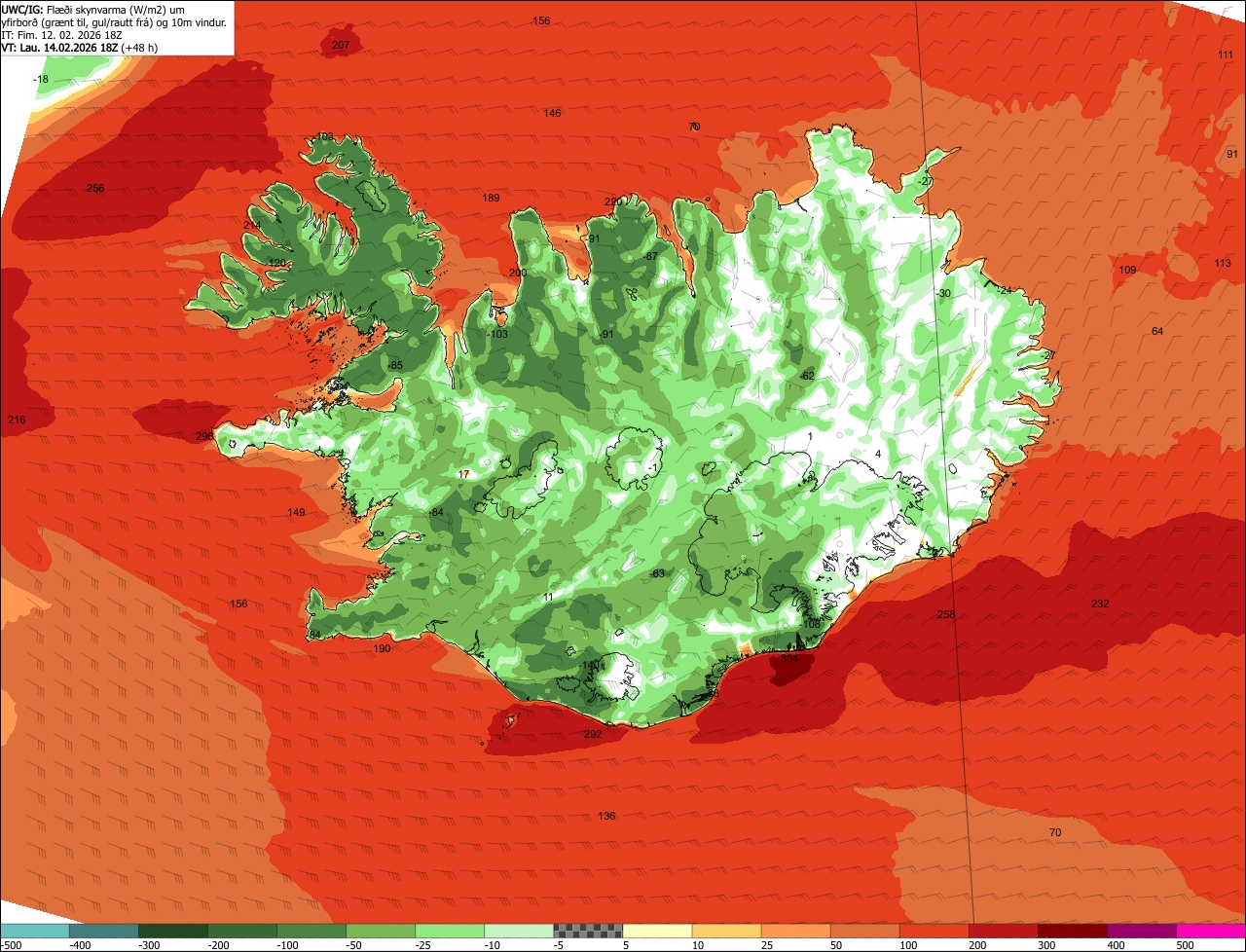
Task: Click the value 292 south of Iceland
Action: coord(593,734)
